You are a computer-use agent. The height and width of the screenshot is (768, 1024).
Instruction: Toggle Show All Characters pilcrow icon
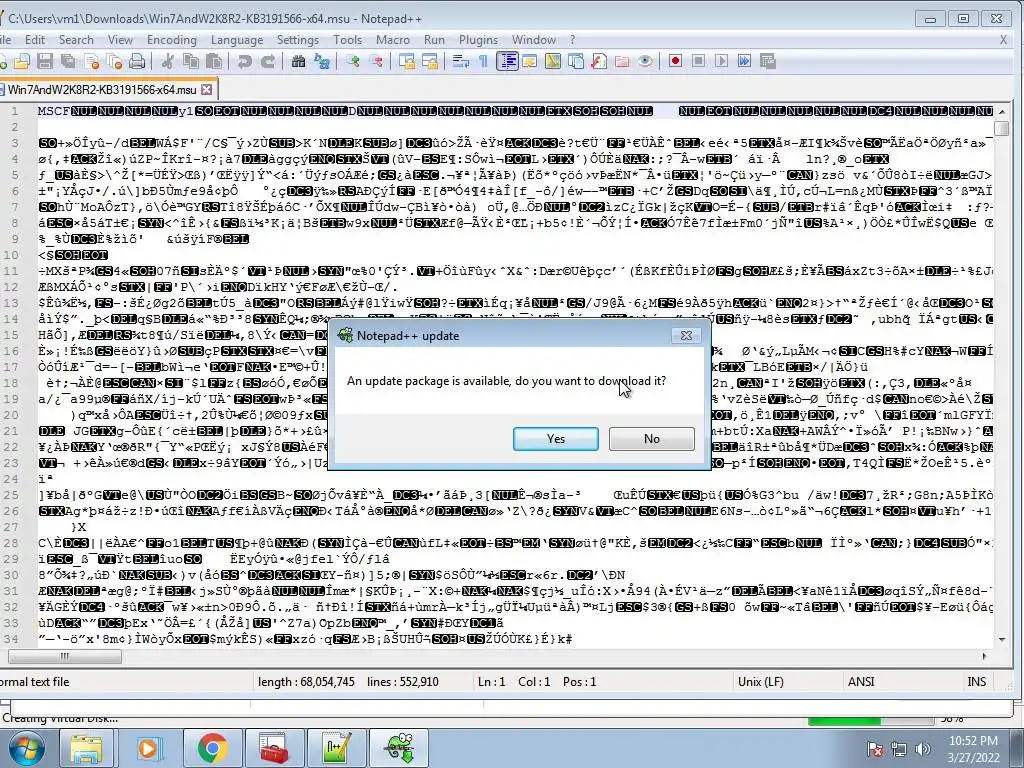[x=483, y=61]
